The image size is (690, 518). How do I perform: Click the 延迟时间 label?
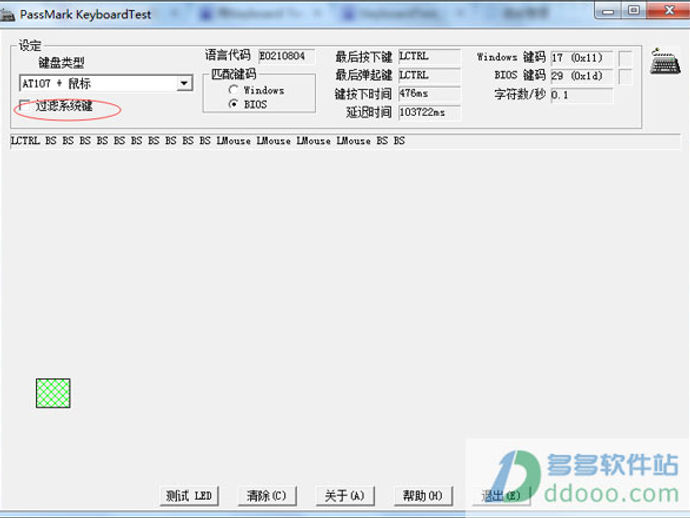(x=368, y=113)
